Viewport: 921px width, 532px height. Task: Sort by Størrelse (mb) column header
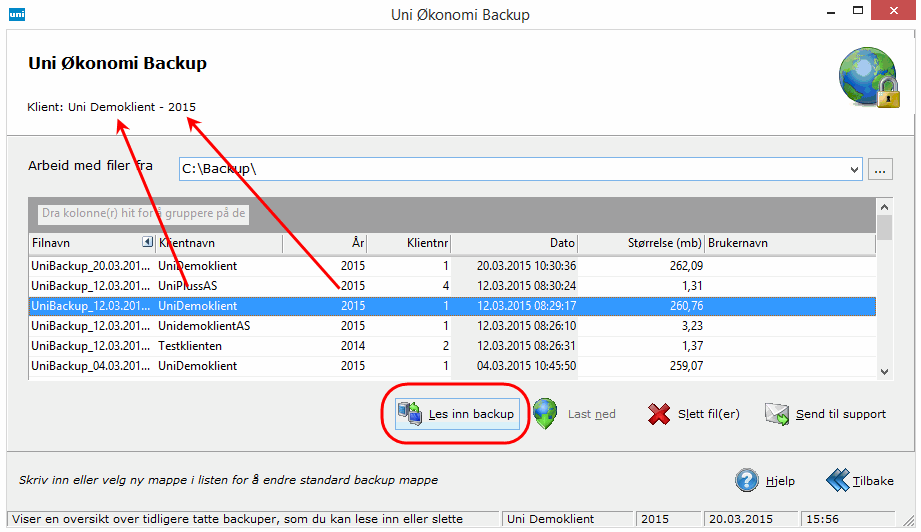click(x=641, y=243)
